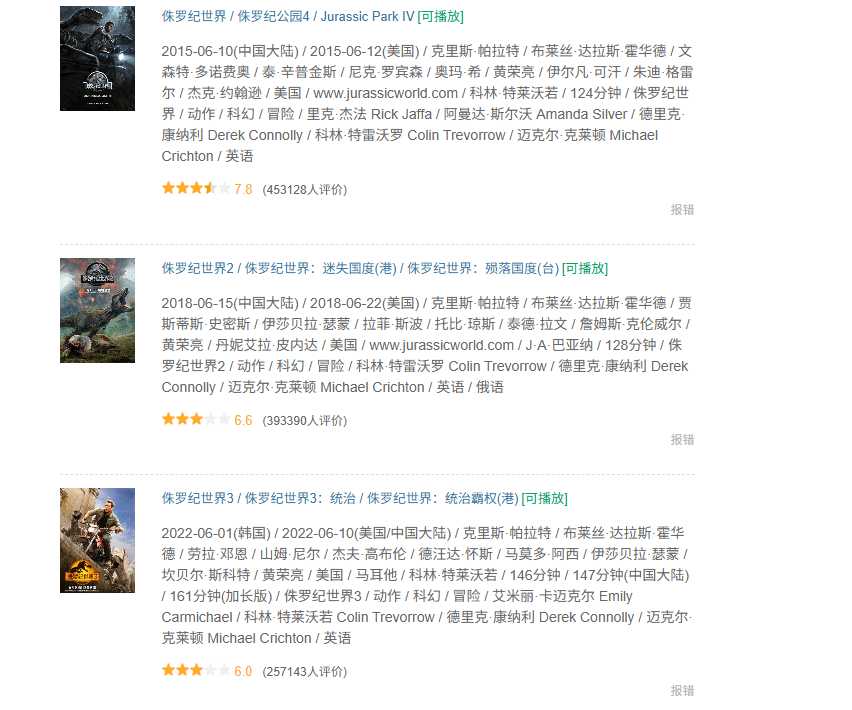Click 可播放 tag beside 侏罗纪世界2 title
This screenshot has height=710, width=852.
pyautogui.click(x=585, y=268)
